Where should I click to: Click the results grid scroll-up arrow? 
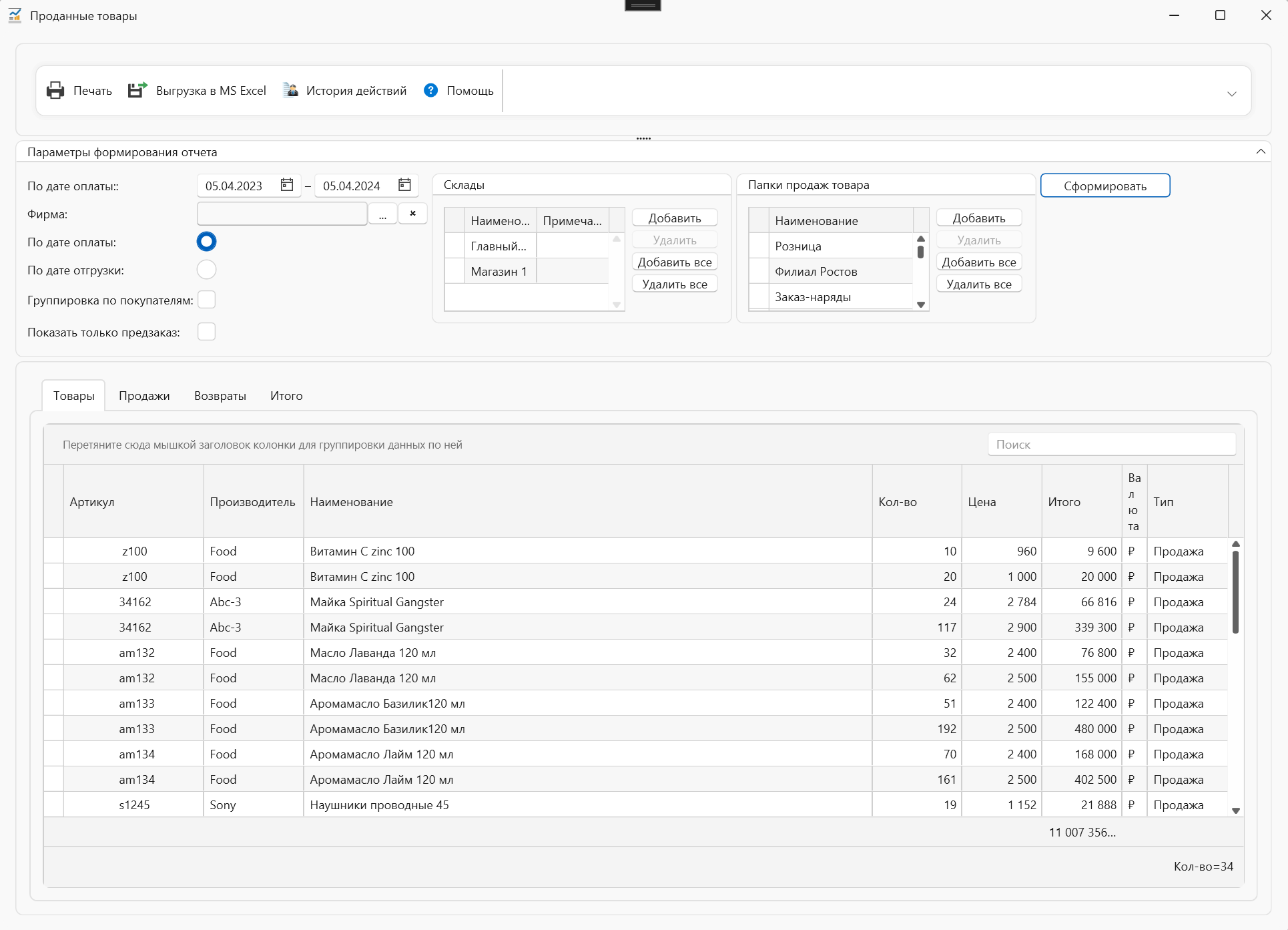(x=1236, y=544)
